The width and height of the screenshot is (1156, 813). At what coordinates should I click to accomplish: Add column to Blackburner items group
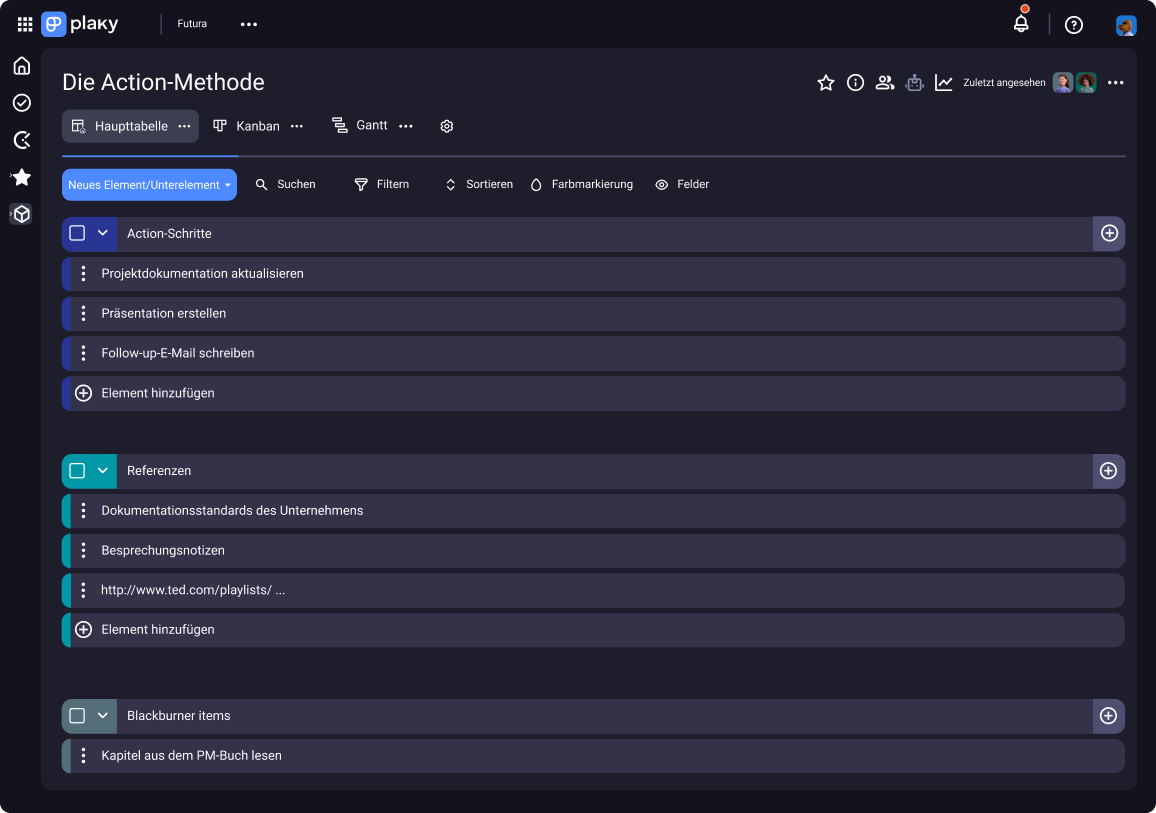tap(1109, 716)
